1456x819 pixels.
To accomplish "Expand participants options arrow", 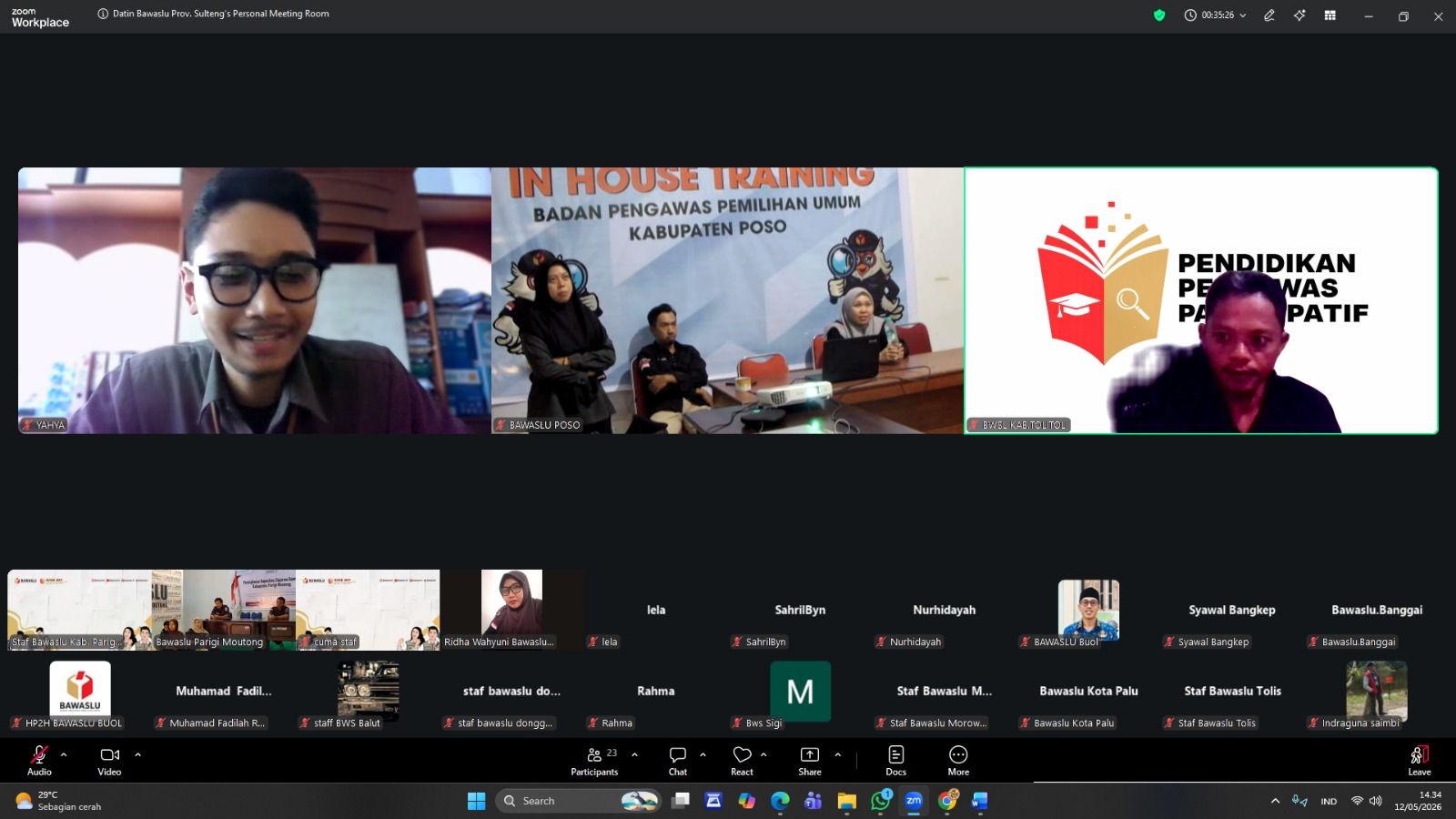I will [x=634, y=754].
